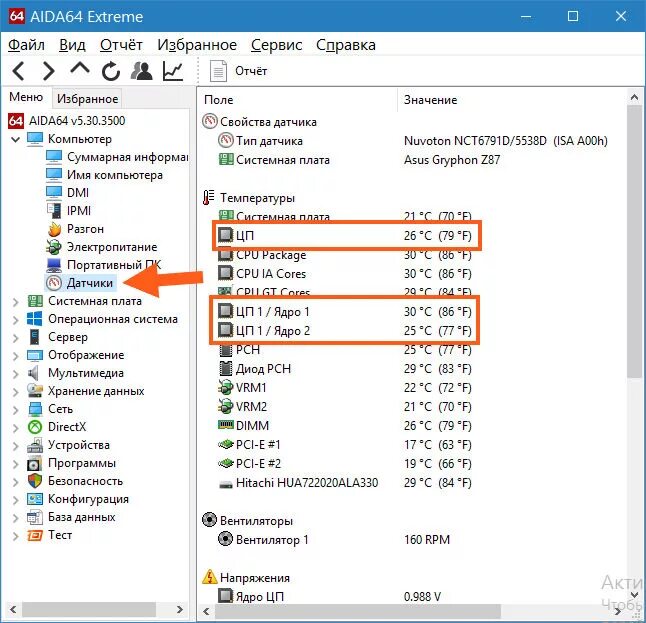646x623 pixels.
Task: Click the AIDA64 v5.30.3500 root icon
Action: (x=16, y=121)
